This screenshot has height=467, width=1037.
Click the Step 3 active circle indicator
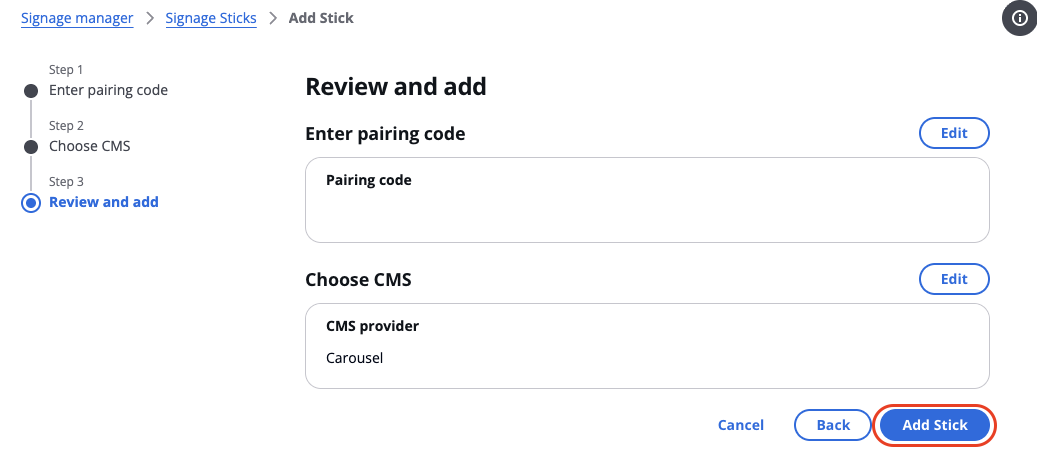31,202
